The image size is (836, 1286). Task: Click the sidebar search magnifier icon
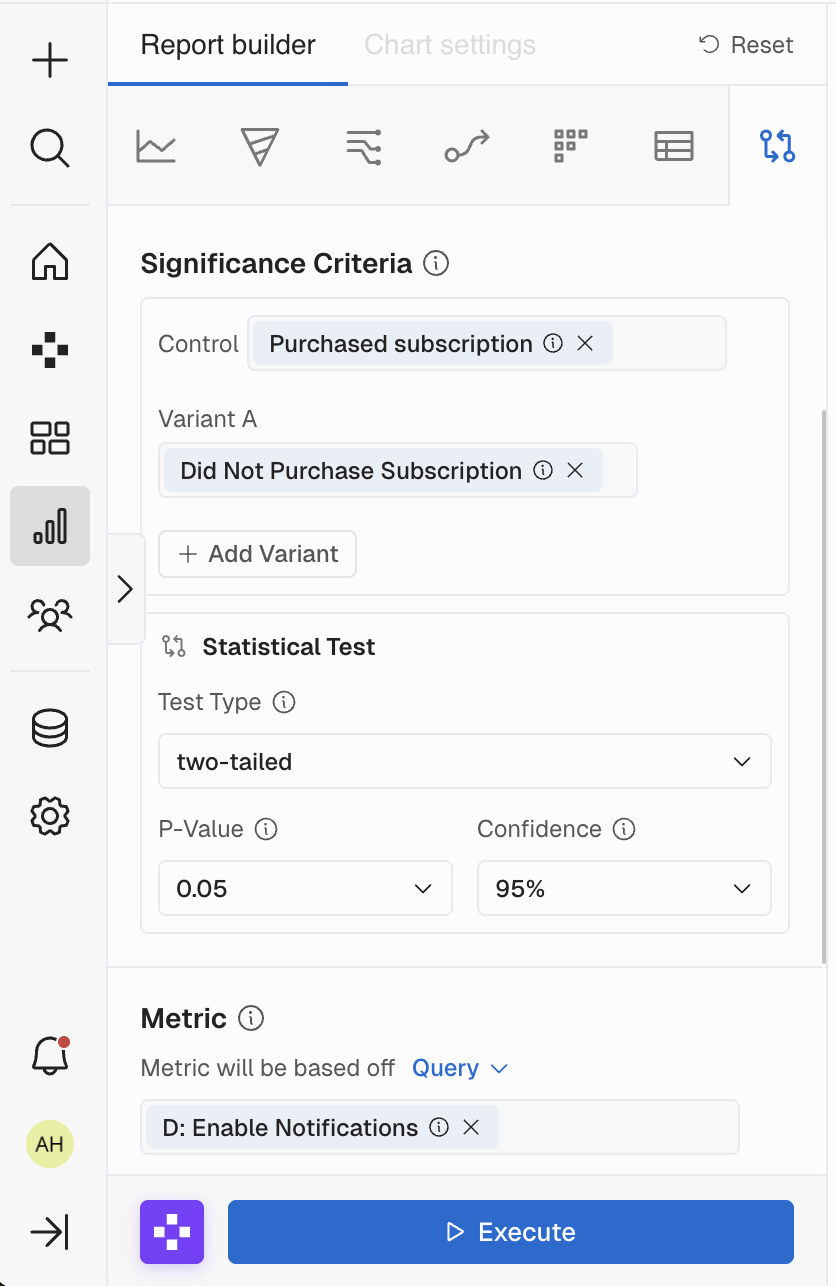pos(50,149)
